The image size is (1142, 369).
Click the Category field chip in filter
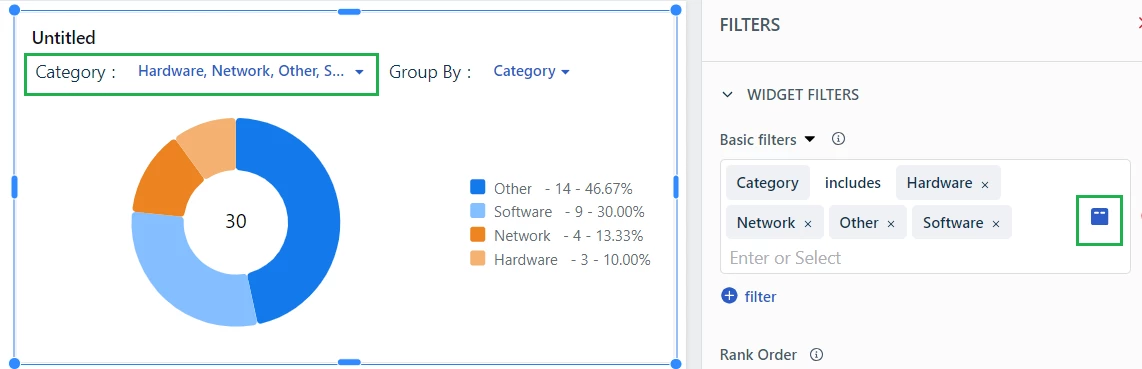coord(768,183)
